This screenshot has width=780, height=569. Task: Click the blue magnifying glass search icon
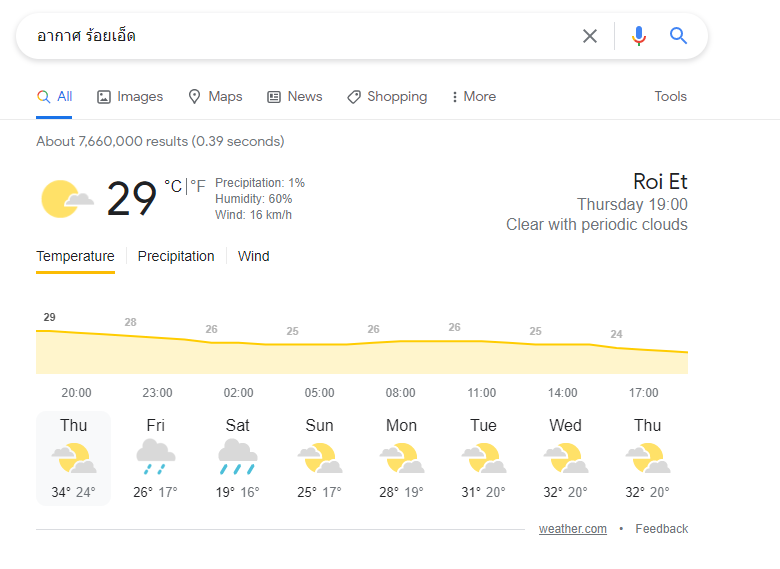[678, 36]
